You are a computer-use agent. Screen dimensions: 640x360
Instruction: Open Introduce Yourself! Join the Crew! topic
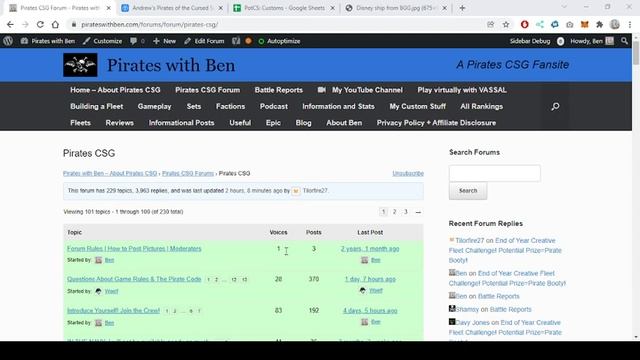[x=113, y=310]
